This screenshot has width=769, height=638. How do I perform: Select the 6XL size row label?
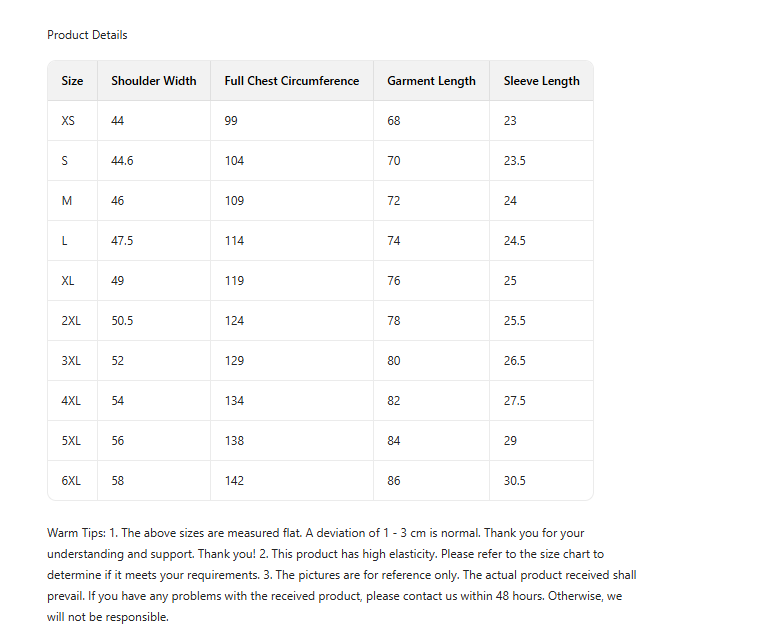[71, 481]
